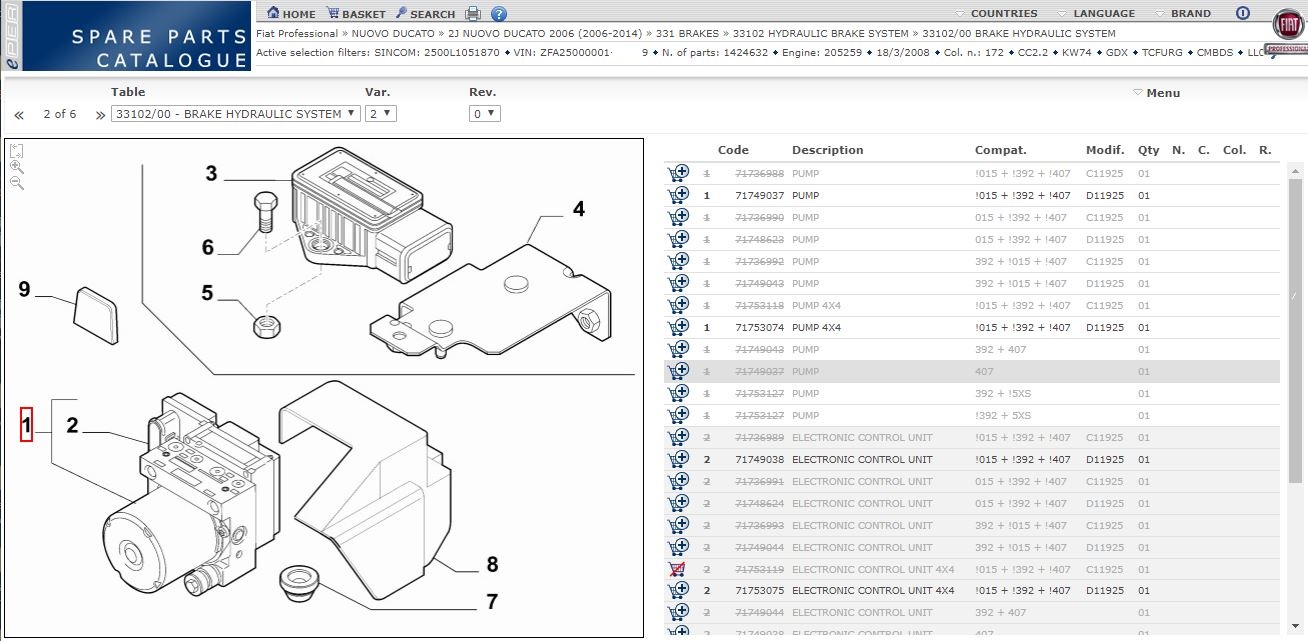Select callout number 9 in the diagram
This screenshot has width=1308, height=641.
pyautogui.click(x=24, y=290)
